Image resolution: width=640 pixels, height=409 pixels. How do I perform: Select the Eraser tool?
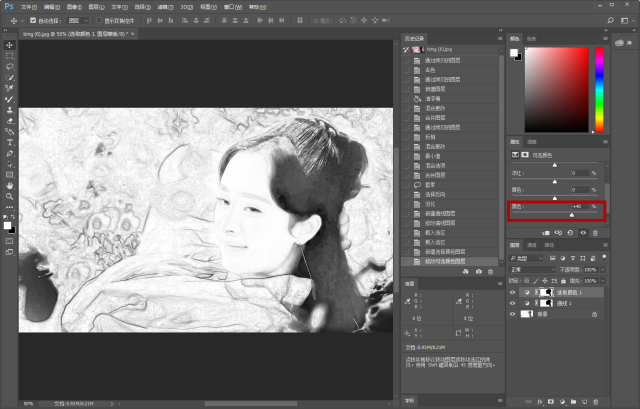coord(9,121)
